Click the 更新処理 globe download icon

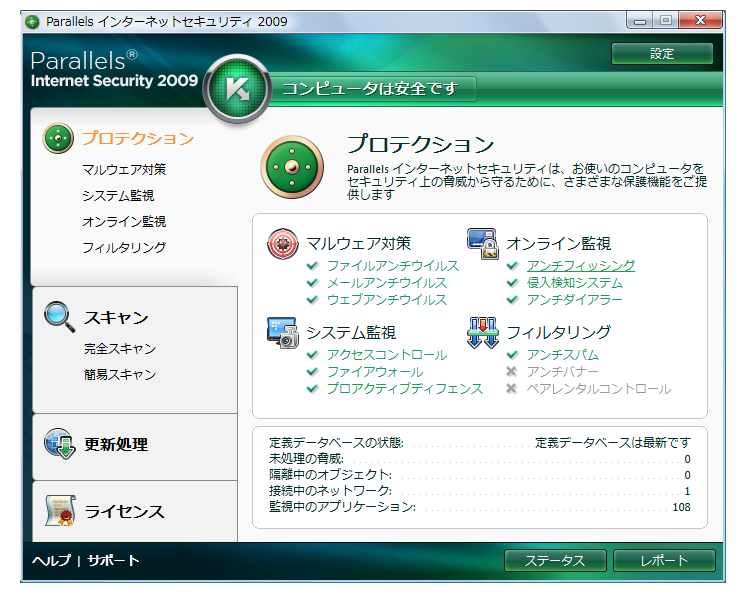point(59,444)
